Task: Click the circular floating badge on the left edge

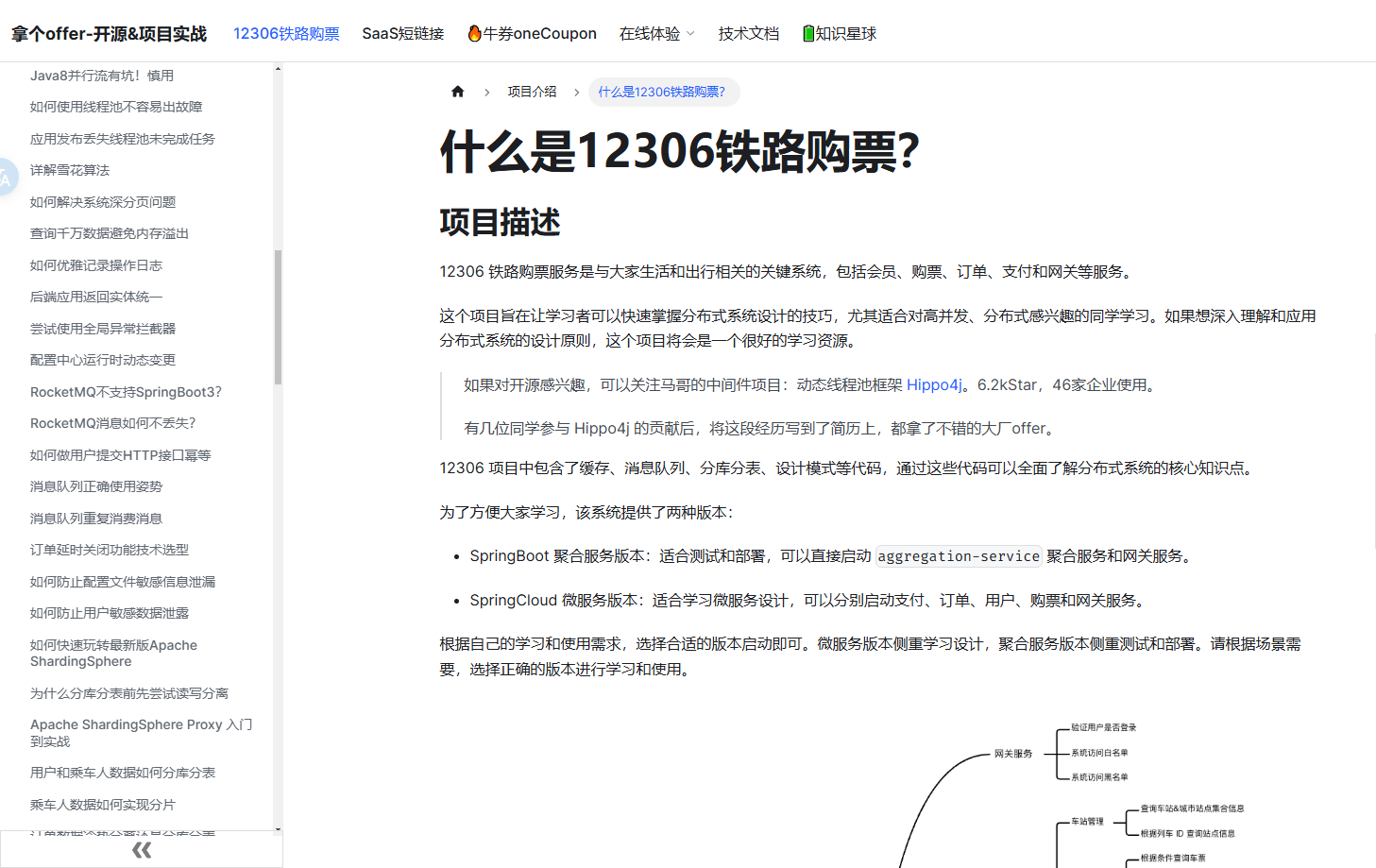Action: (x=4, y=177)
